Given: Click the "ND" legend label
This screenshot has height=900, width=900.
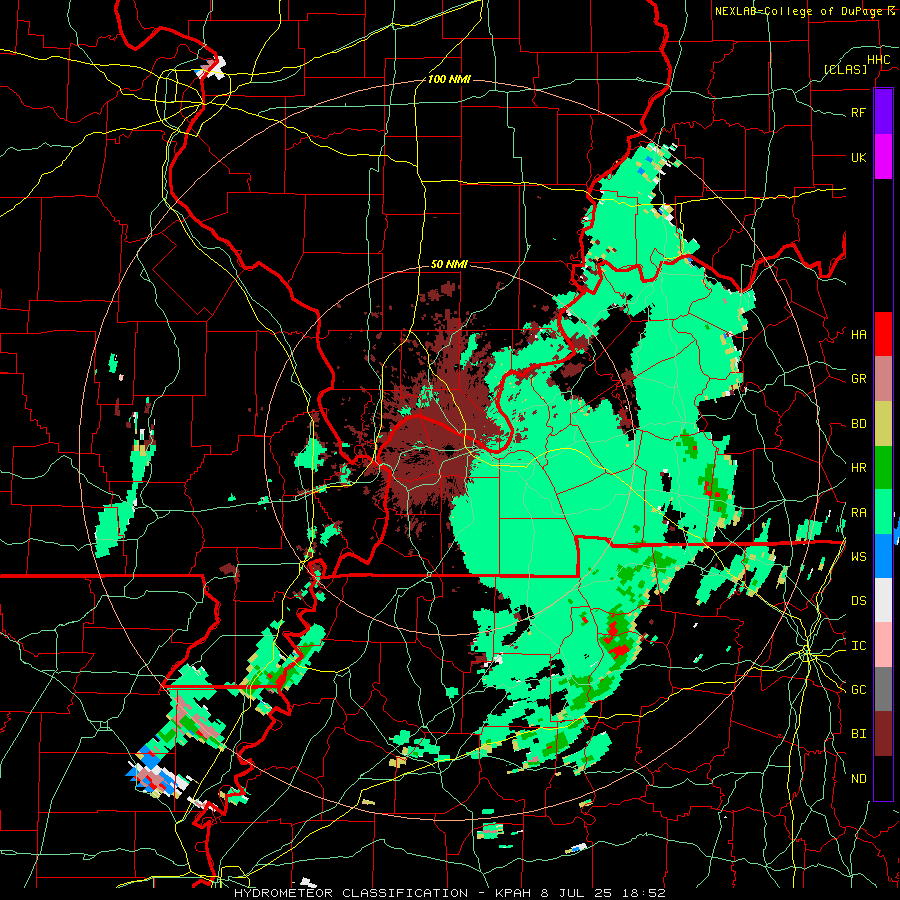Looking at the screenshot, I should 858,779.
